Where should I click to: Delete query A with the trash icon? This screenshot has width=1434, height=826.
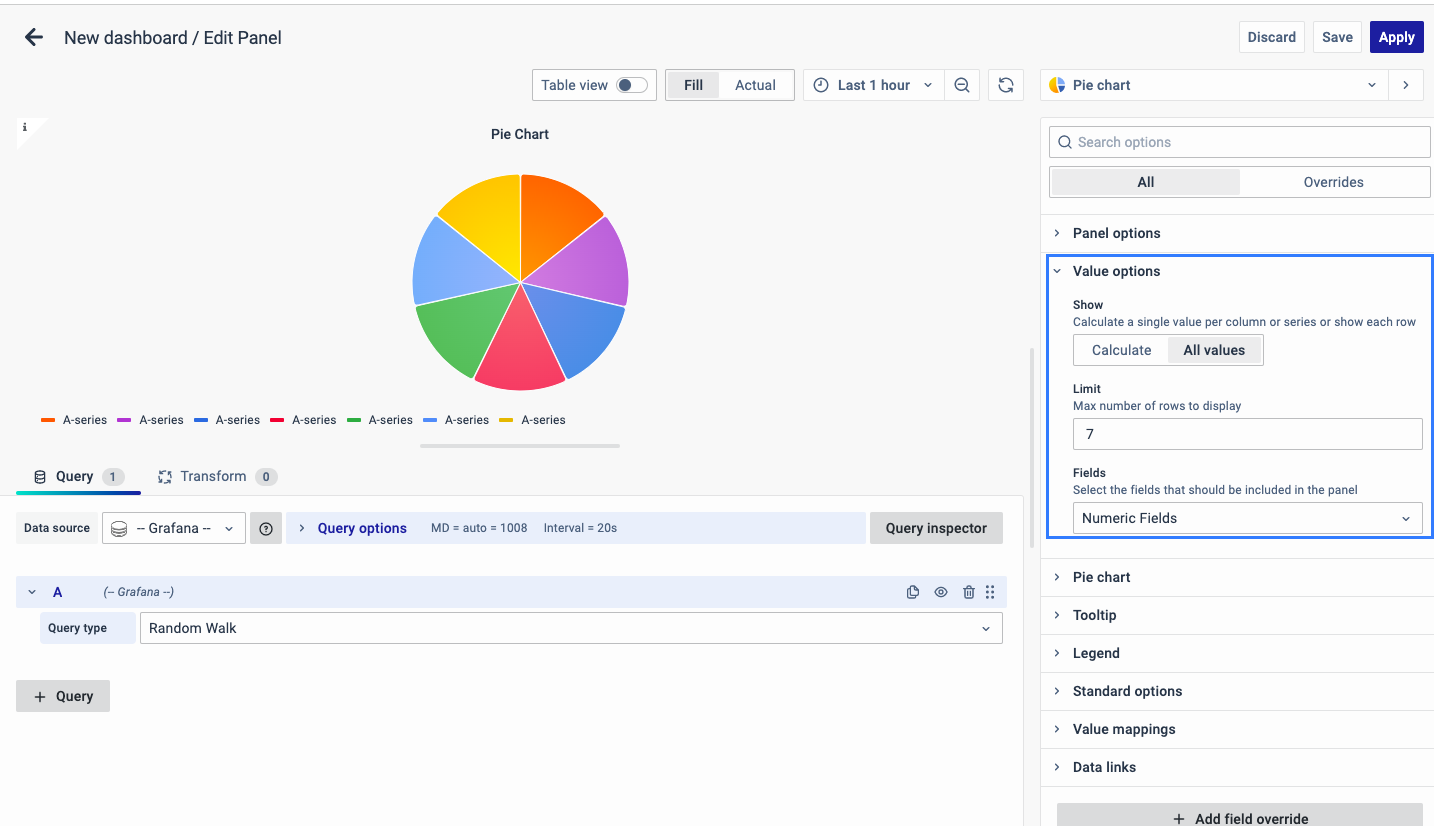point(968,592)
